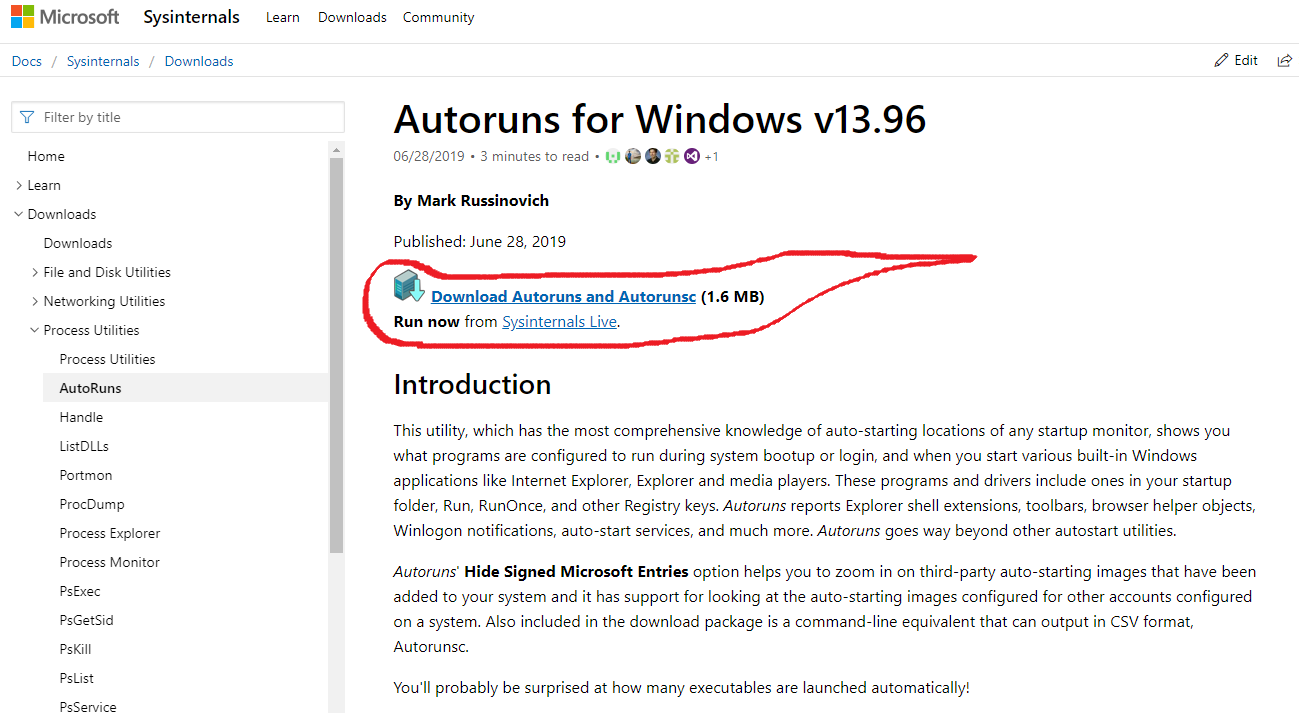Open the Sysinternals Live link
1299x713 pixels.
[x=560, y=321]
